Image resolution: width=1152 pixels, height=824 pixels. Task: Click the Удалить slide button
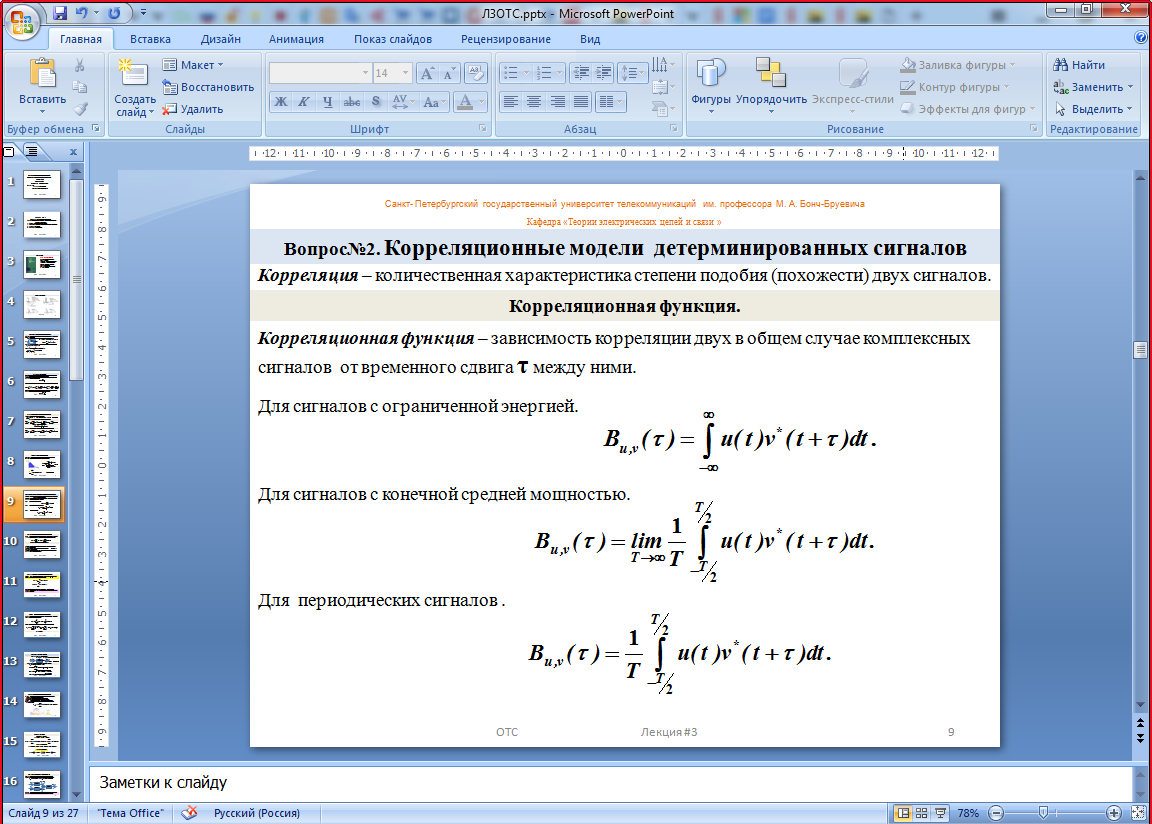(194, 109)
